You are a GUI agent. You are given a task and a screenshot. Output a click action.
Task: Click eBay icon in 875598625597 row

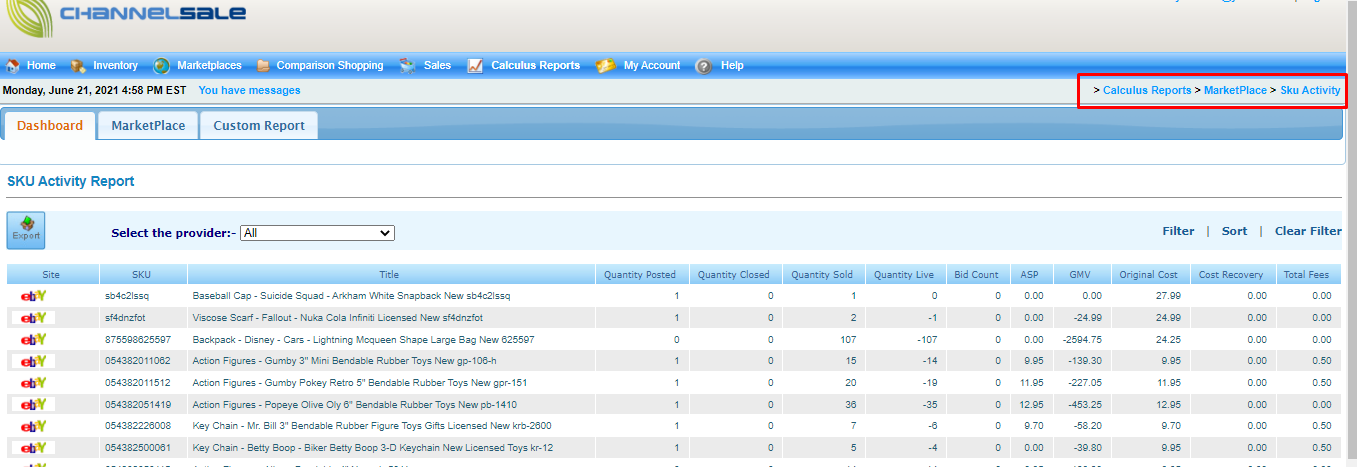click(34, 340)
